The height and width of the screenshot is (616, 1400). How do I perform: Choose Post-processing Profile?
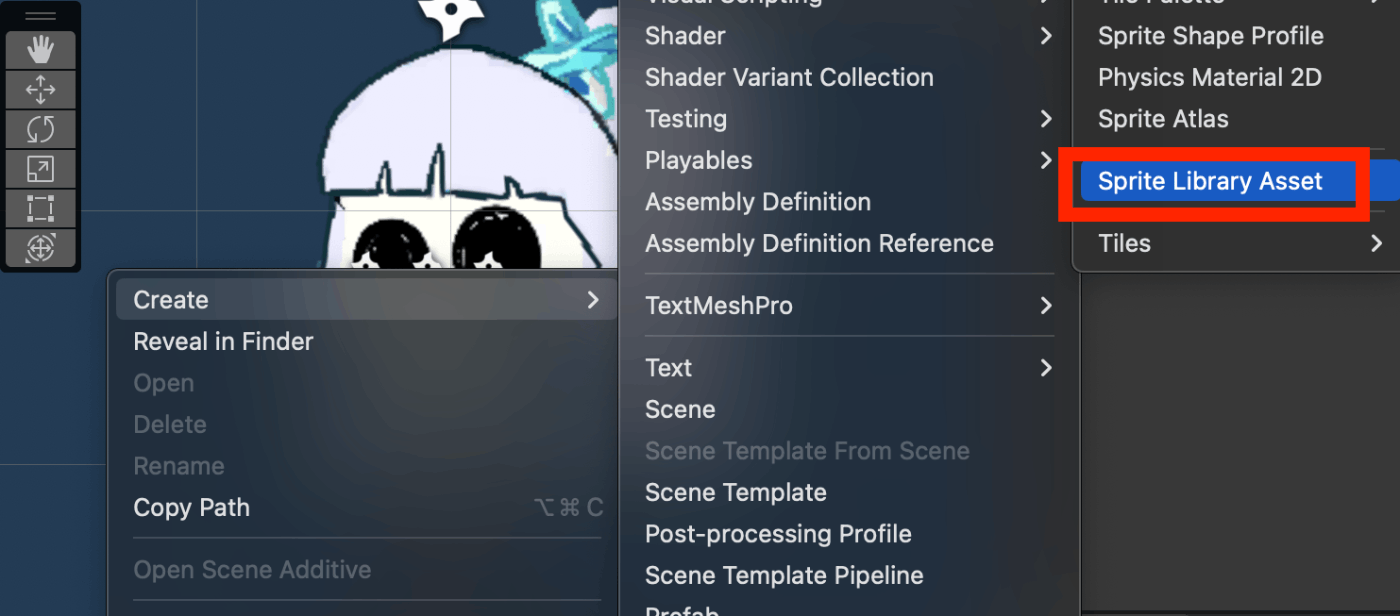[x=778, y=534]
